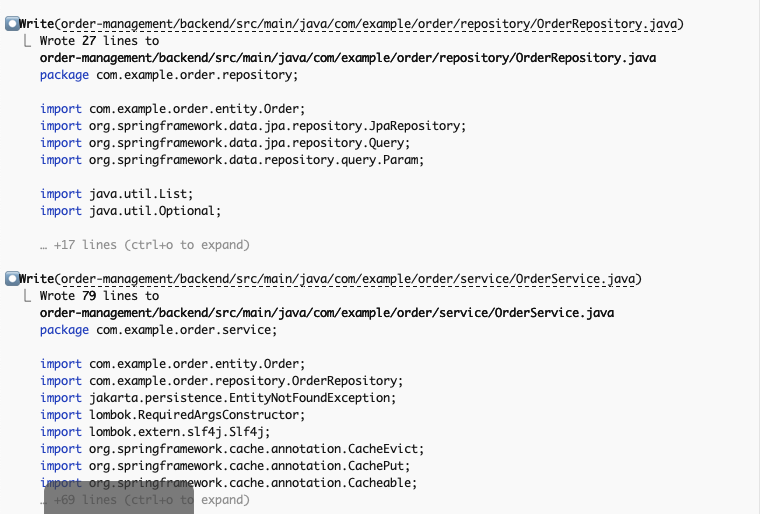Click the lombok.RequiredArgsConstructor import line
760x514 pixels.
172,415
